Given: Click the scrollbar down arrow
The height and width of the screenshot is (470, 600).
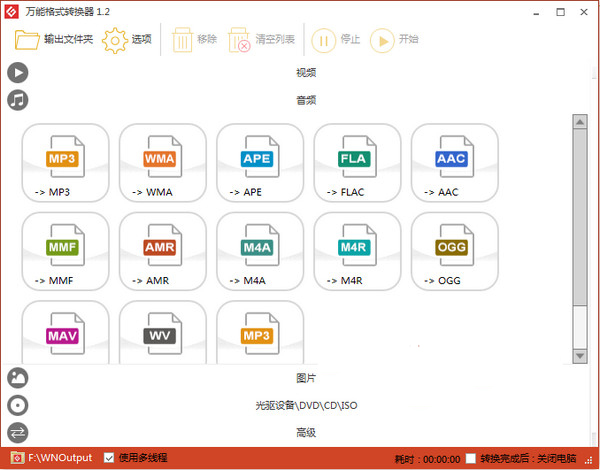Looking at the screenshot, I should point(579,355).
